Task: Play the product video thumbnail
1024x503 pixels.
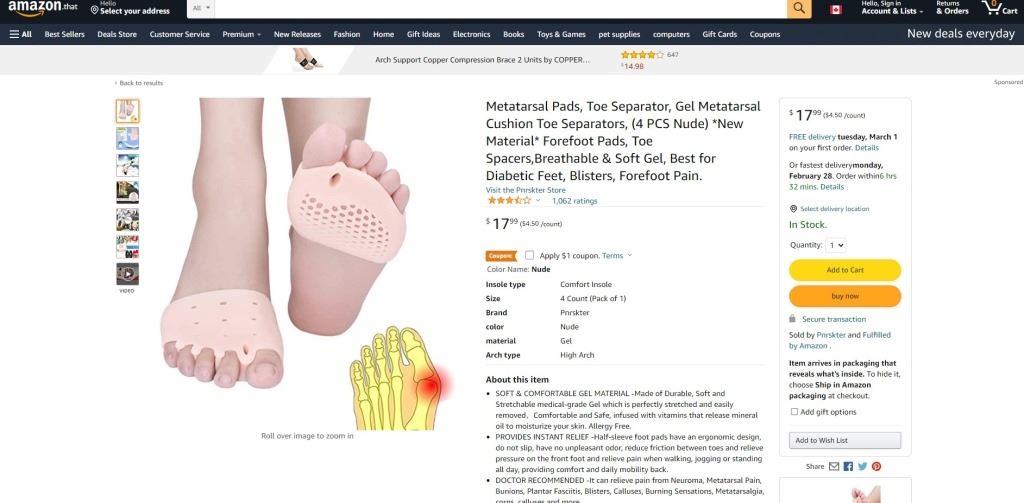Action: click(127, 274)
